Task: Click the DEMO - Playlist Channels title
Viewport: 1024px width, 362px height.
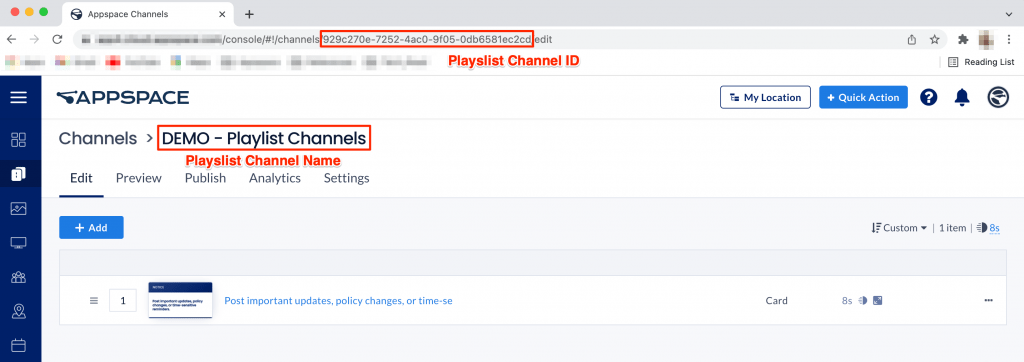Action: click(x=264, y=139)
